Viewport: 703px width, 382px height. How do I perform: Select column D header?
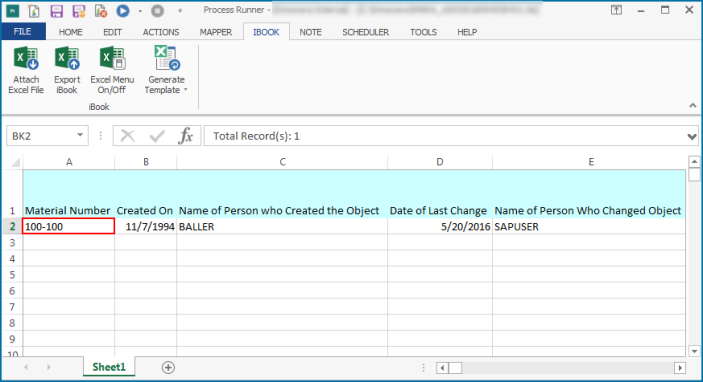[x=440, y=162]
